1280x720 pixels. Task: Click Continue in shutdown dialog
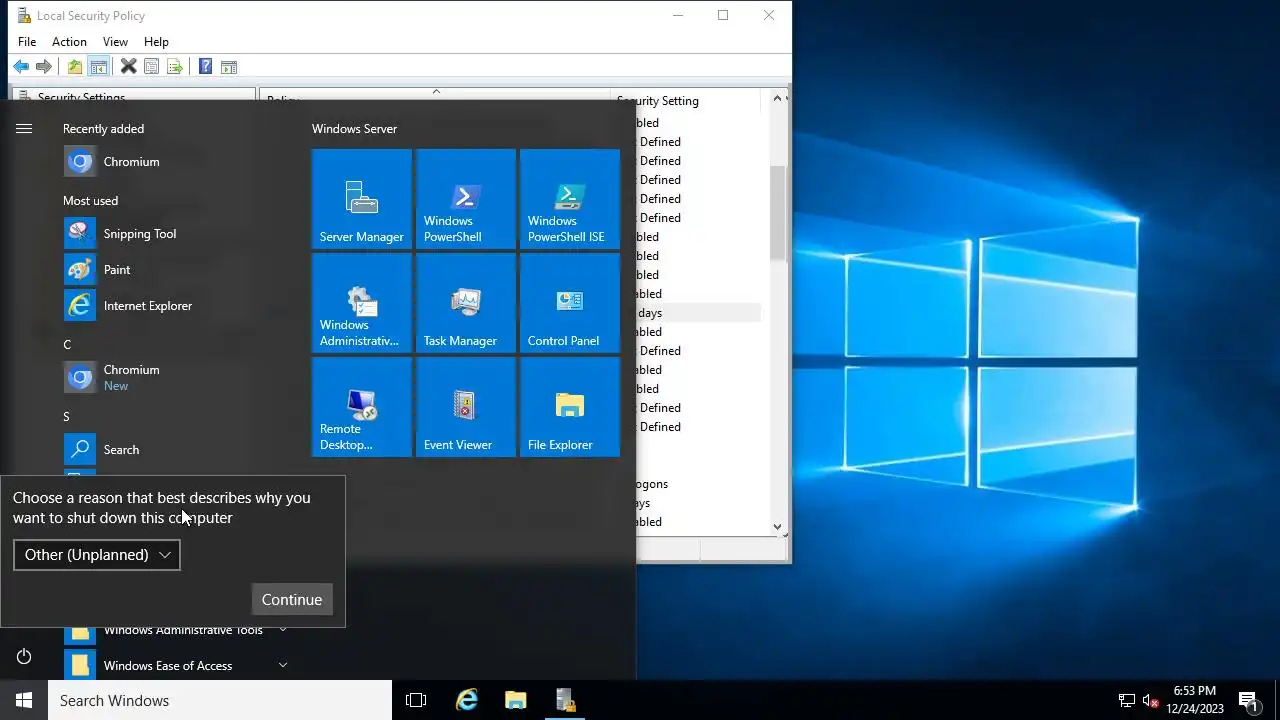click(292, 600)
